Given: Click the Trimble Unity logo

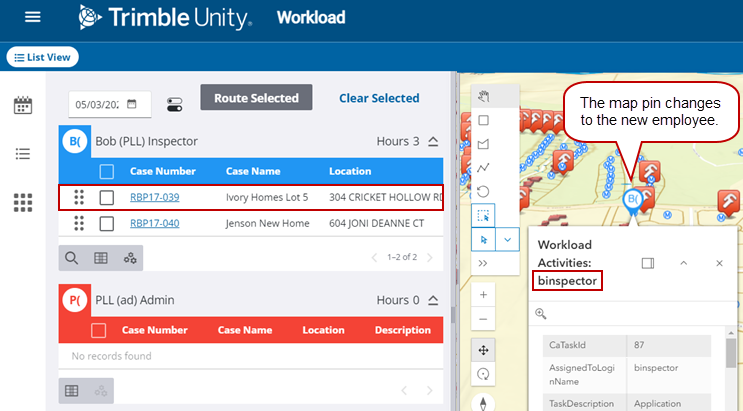Looking at the screenshot, I should [x=165, y=18].
